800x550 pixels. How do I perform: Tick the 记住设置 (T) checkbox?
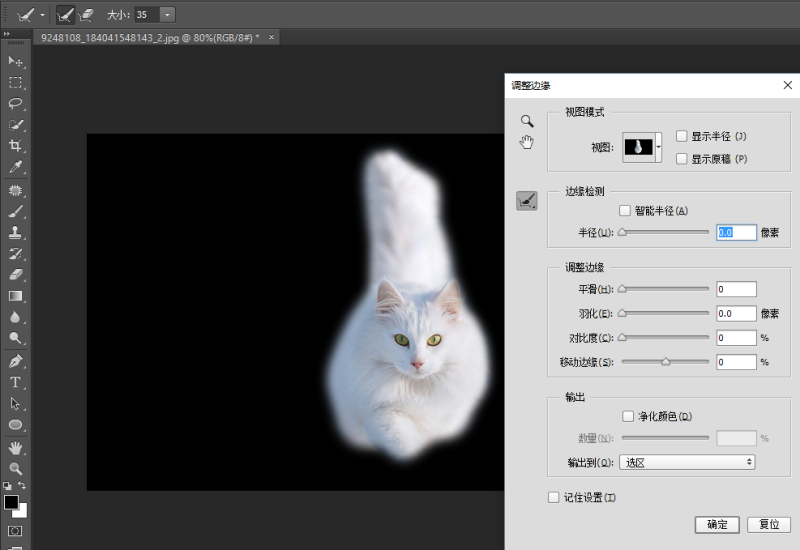(x=554, y=497)
